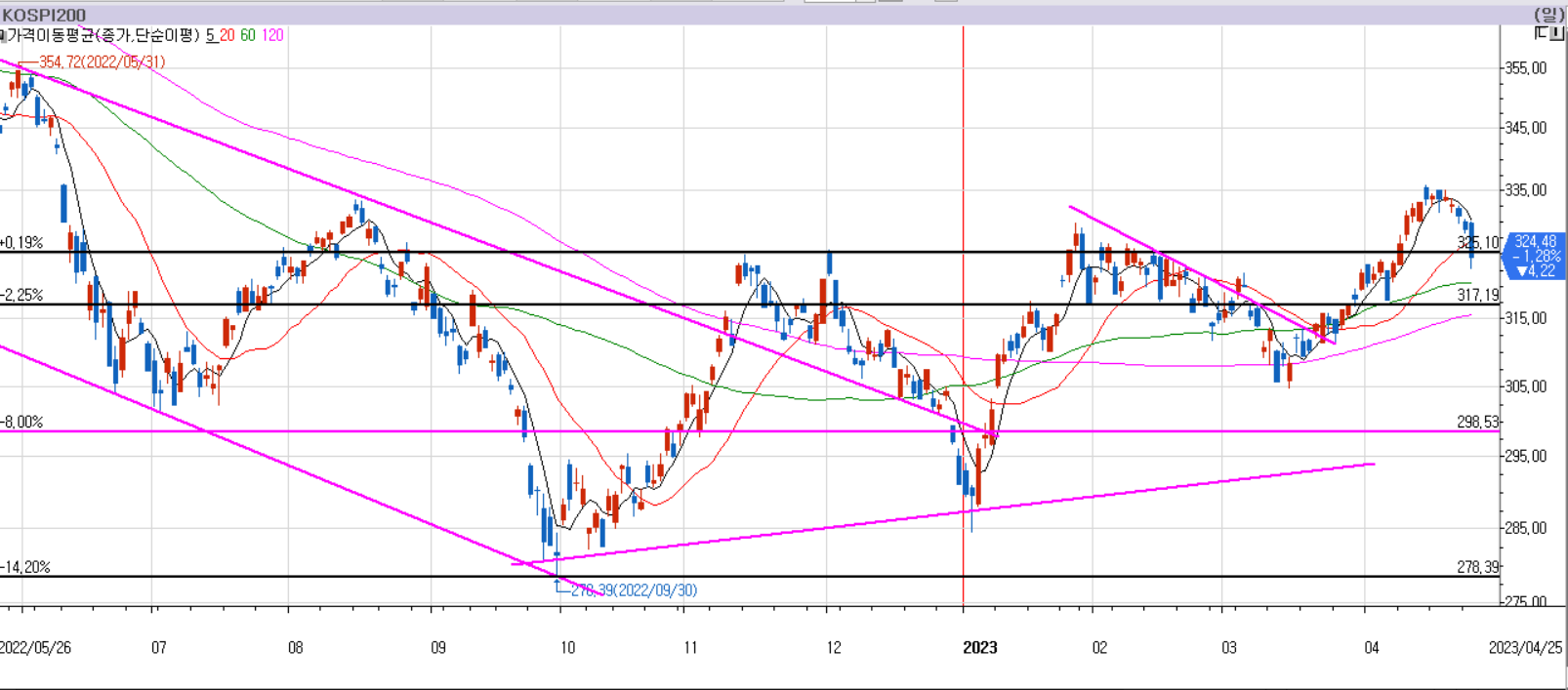
Task: Click the 04 month label on date axis
Action: (1371, 647)
